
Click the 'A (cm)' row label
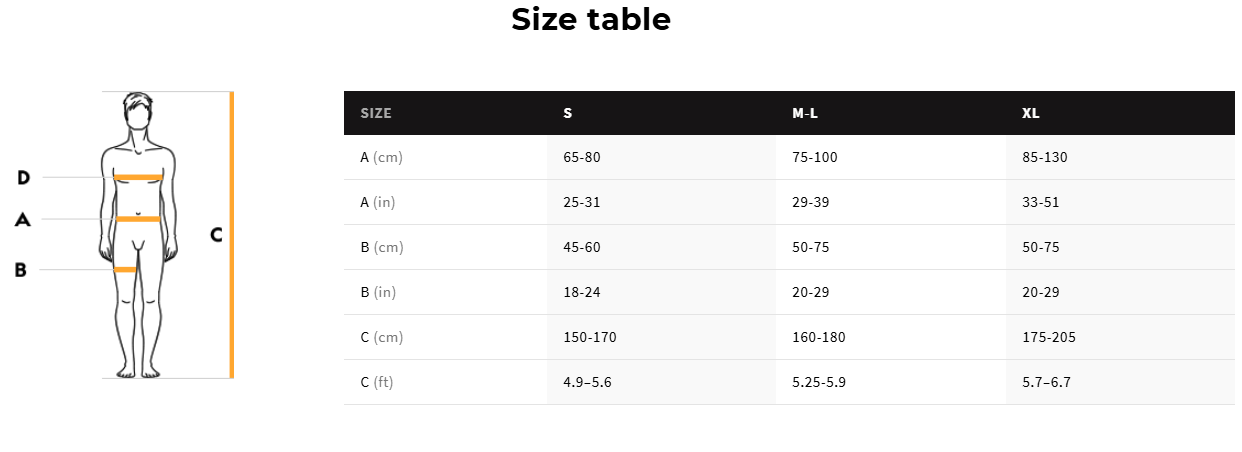click(381, 158)
